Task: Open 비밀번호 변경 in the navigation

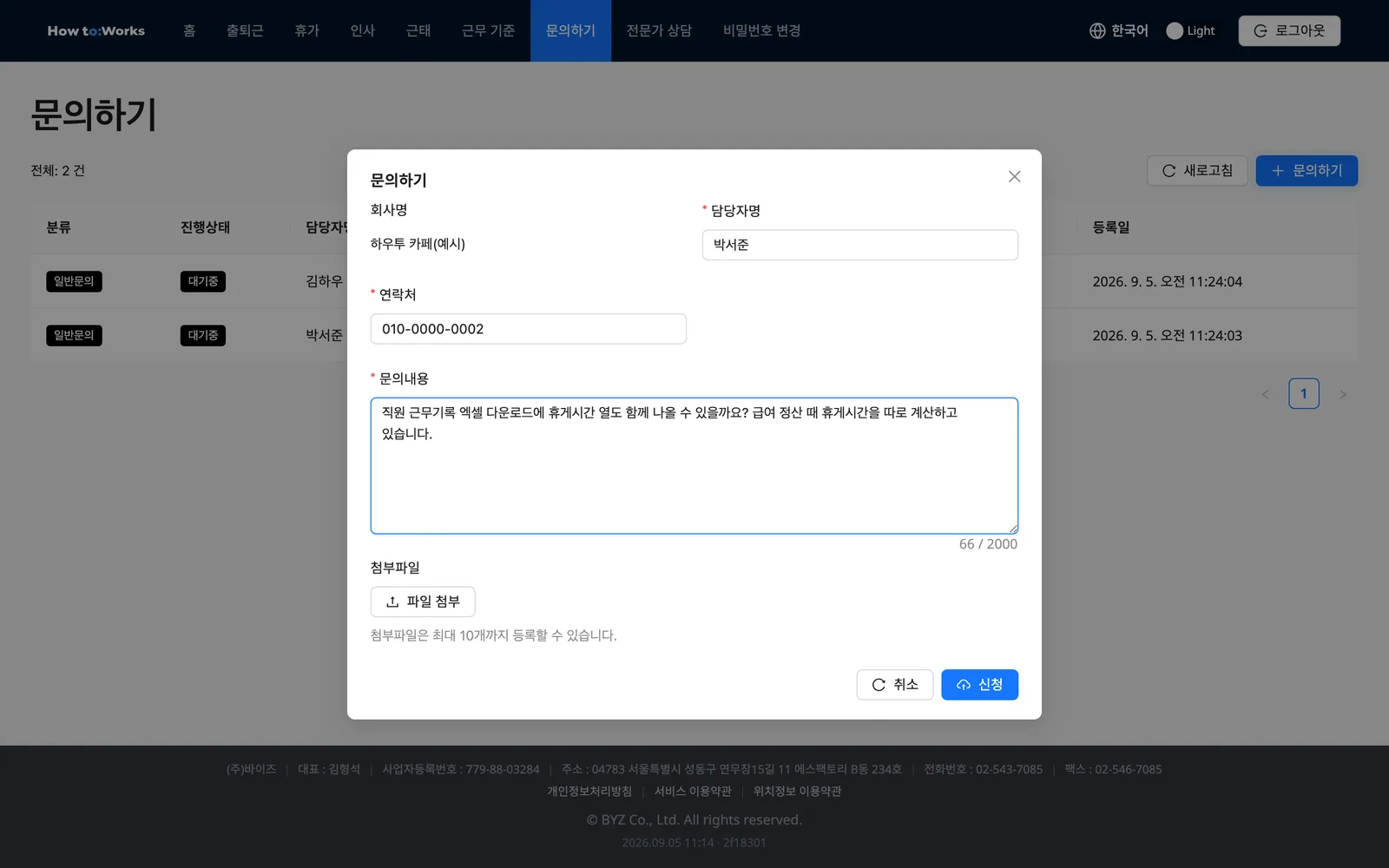Action: [x=761, y=30]
